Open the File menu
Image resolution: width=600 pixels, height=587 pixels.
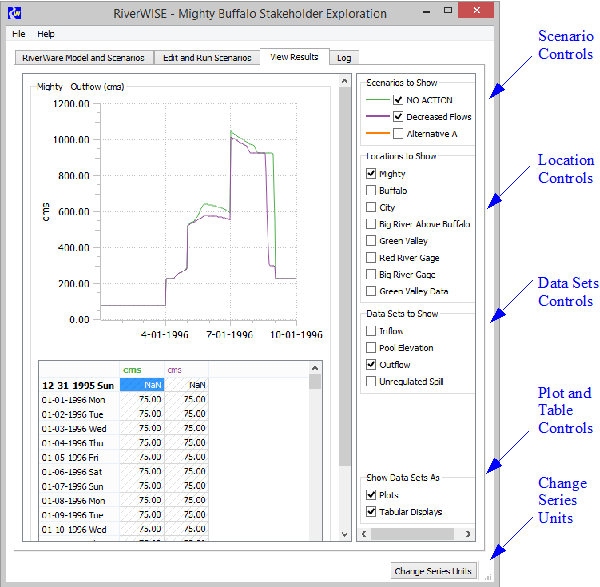19,34
